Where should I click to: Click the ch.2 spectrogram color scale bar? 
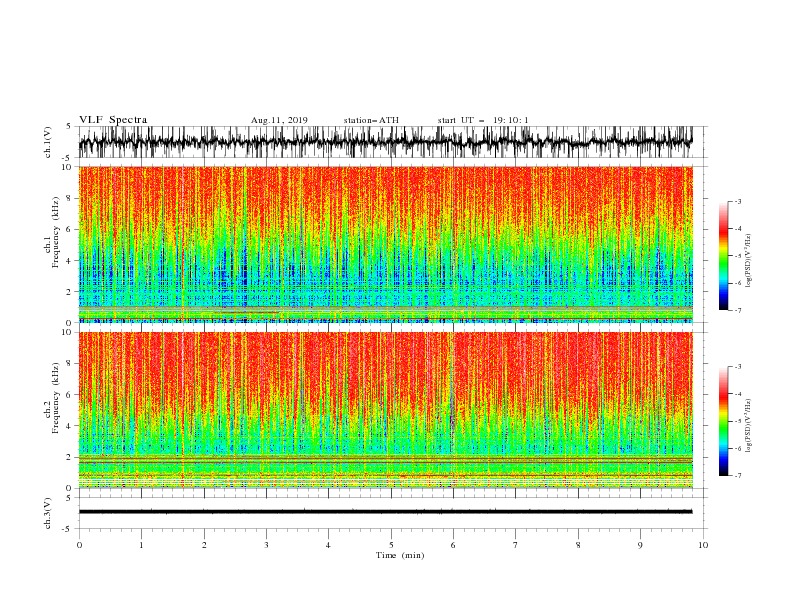pos(723,421)
